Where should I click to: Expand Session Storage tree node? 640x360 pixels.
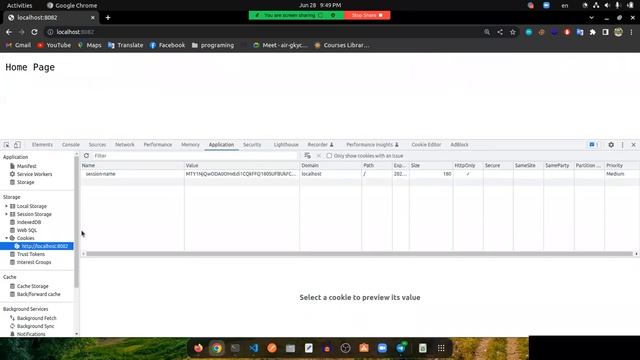tap(6, 214)
